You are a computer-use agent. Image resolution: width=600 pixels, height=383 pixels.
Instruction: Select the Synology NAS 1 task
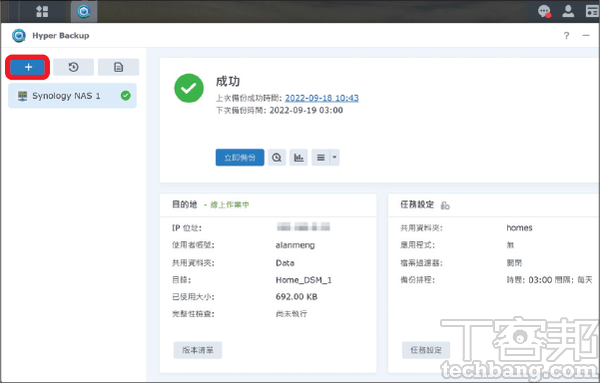72,96
